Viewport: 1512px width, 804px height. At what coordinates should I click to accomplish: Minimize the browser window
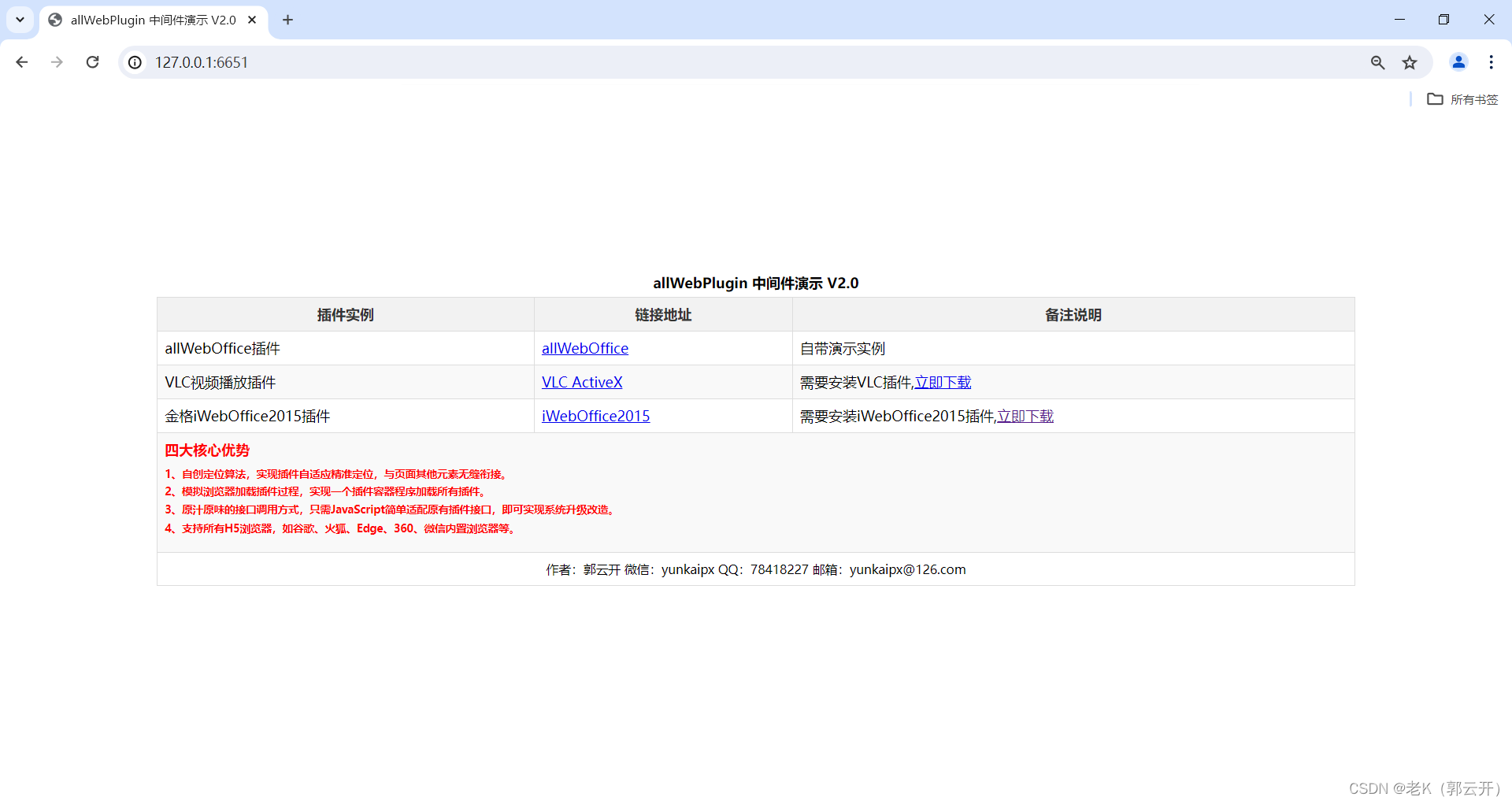coord(1399,20)
